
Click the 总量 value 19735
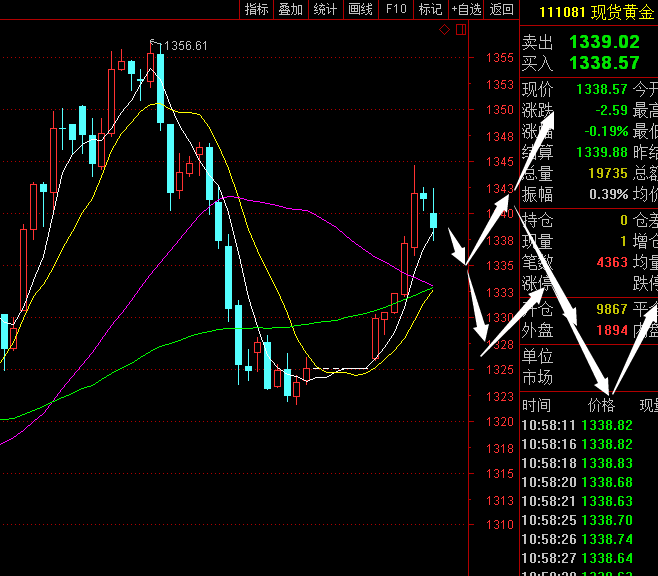[608, 173]
